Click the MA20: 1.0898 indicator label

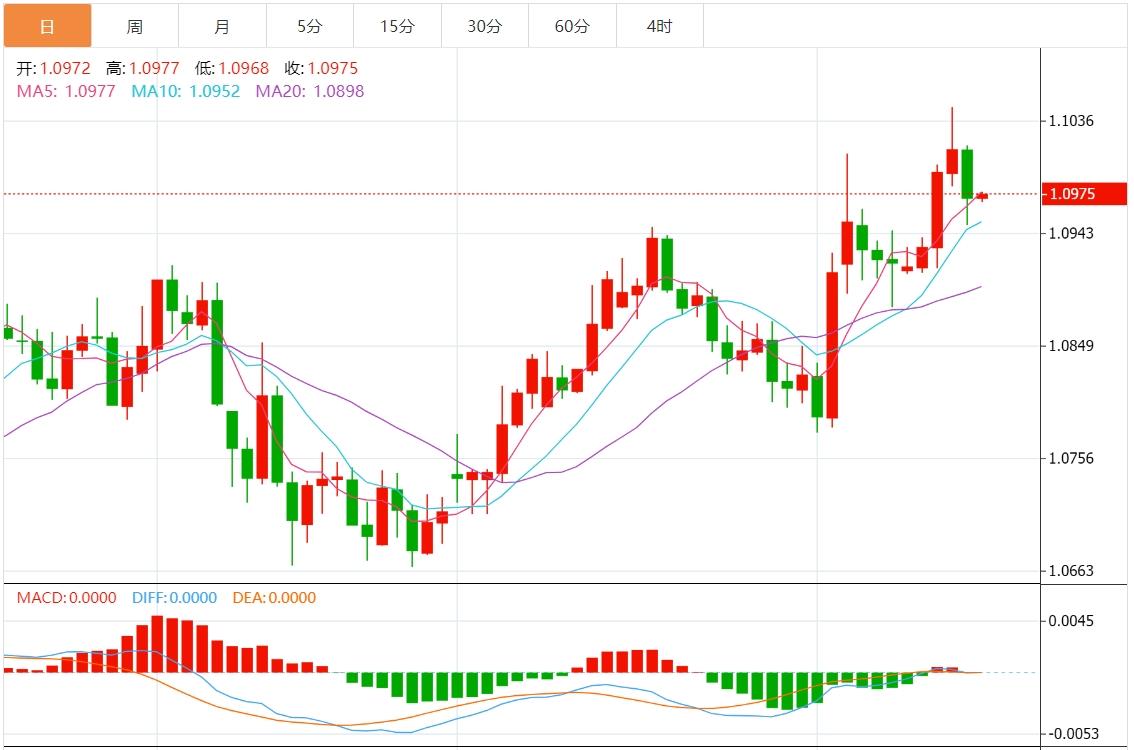[x=310, y=91]
